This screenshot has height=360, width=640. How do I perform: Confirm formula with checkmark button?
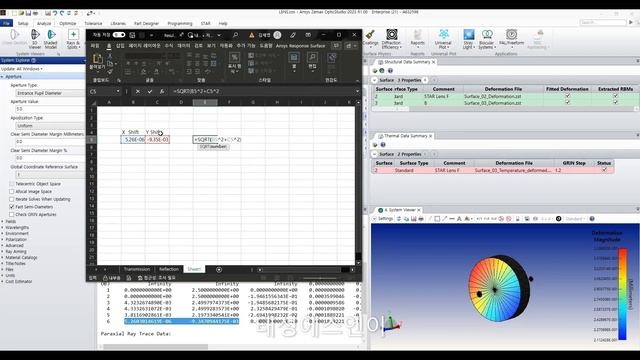[x=150, y=91]
